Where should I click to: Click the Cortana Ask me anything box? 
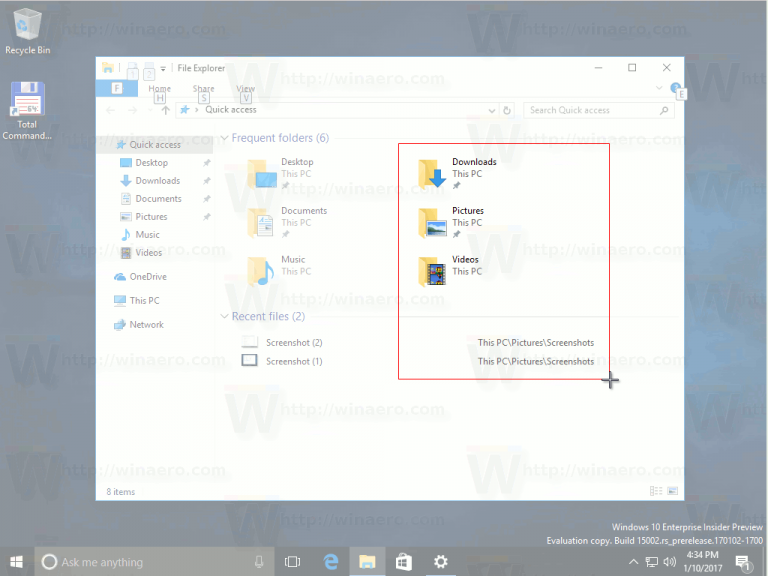coord(154,562)
